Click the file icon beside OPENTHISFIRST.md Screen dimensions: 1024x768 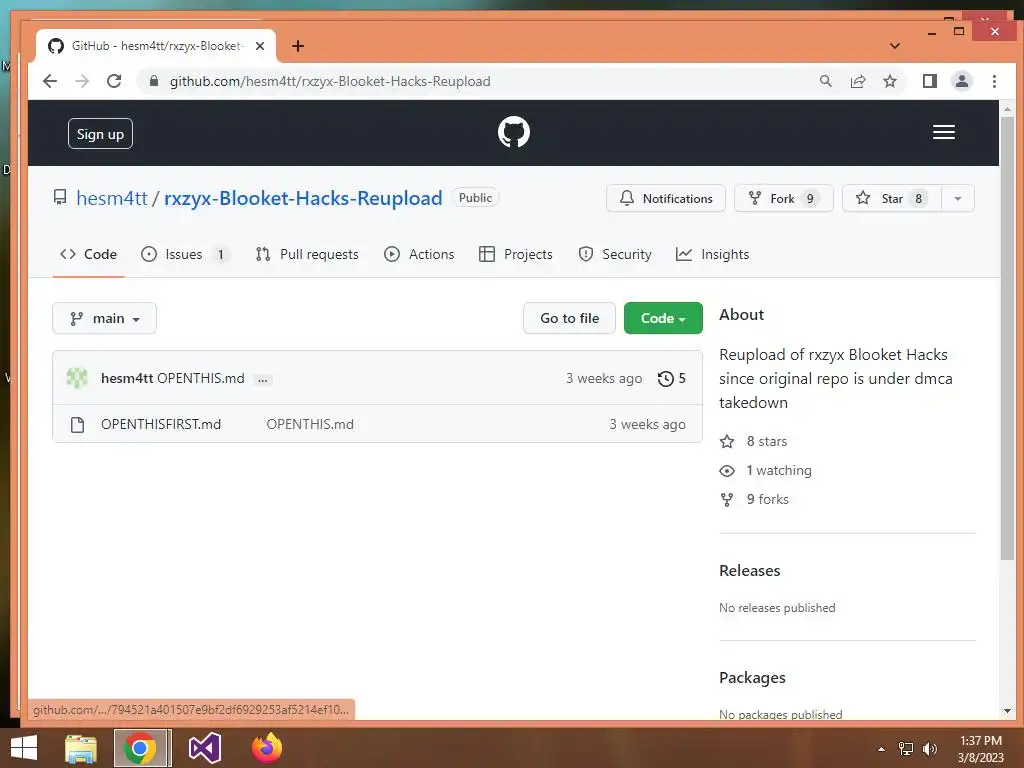click(x=77, y=424)
